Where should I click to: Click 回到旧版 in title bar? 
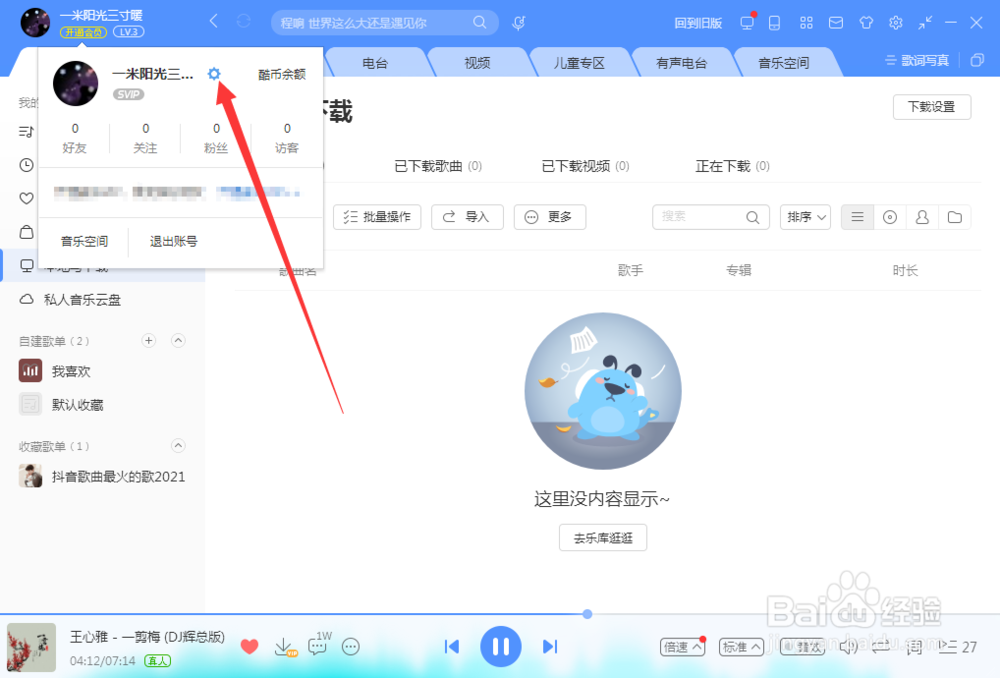[x=698, y=24]
